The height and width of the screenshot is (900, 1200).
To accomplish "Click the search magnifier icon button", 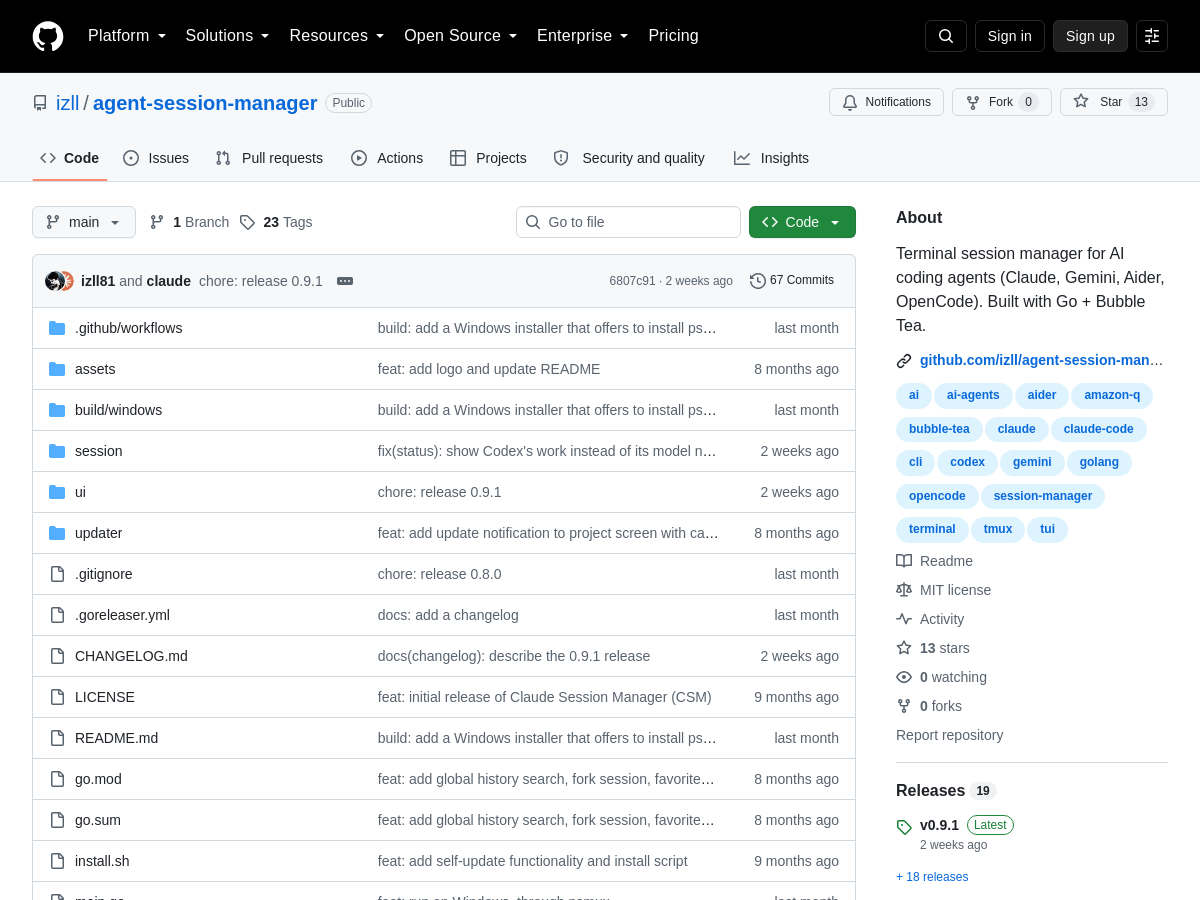I will point(946,36).
